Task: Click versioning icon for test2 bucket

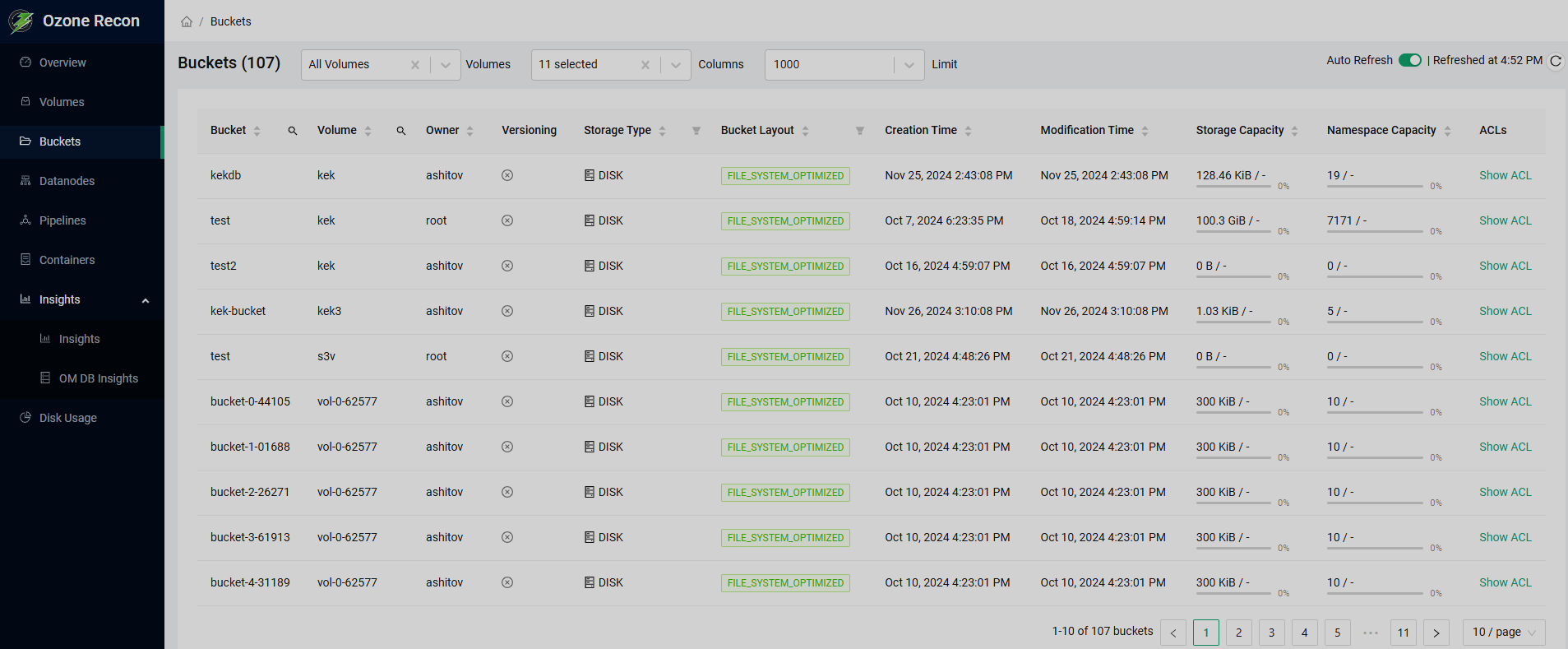Action: [x=507, y=266]
